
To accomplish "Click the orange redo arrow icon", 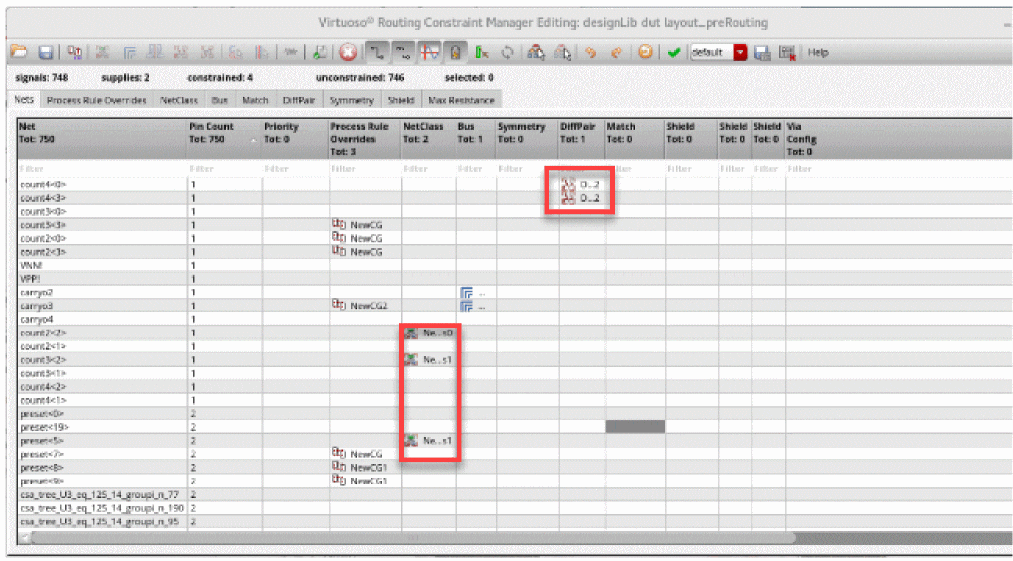I will (x=616, y=52).
